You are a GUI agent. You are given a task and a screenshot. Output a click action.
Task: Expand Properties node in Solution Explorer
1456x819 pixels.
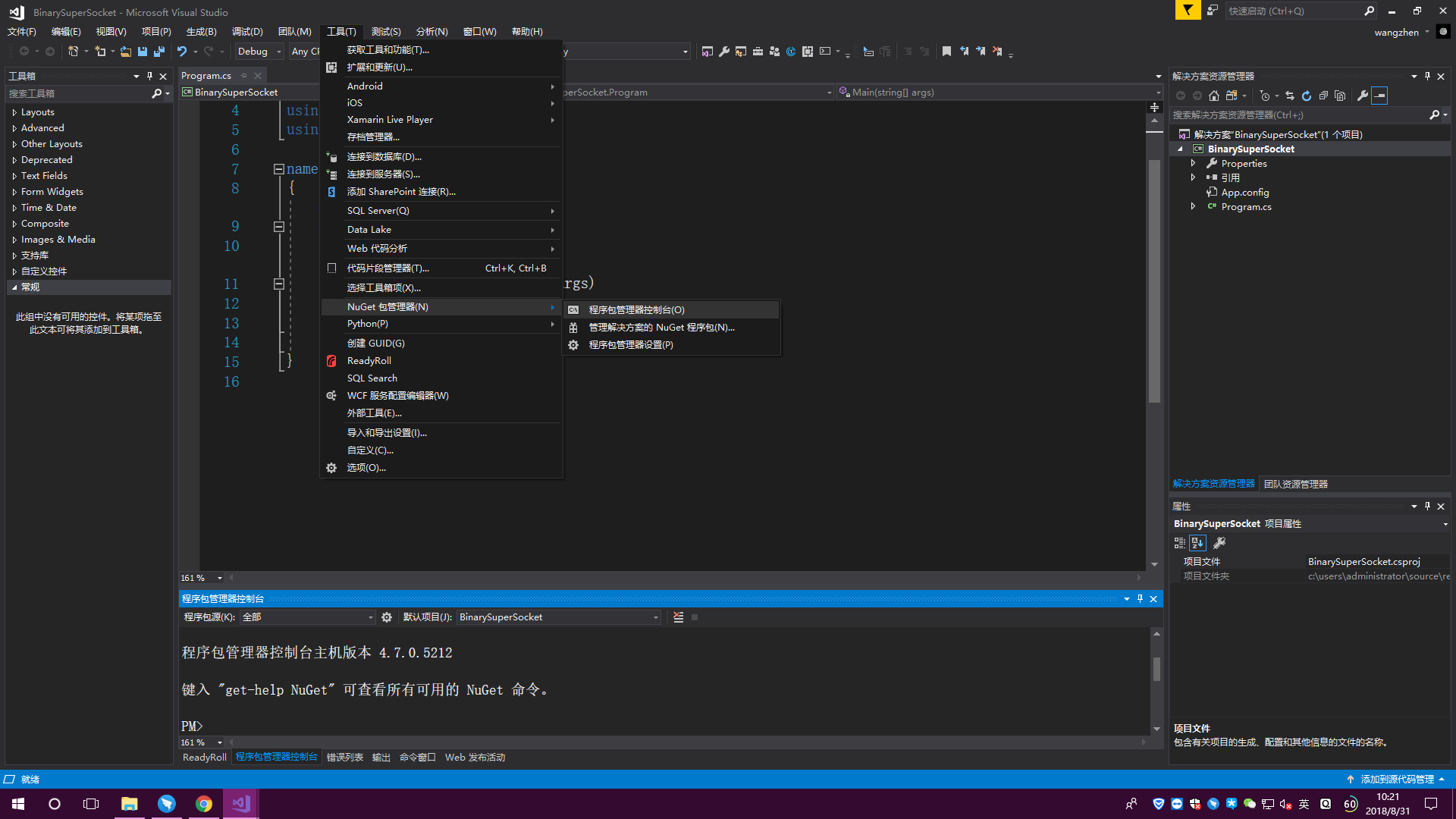click(x=1193, y=164)
